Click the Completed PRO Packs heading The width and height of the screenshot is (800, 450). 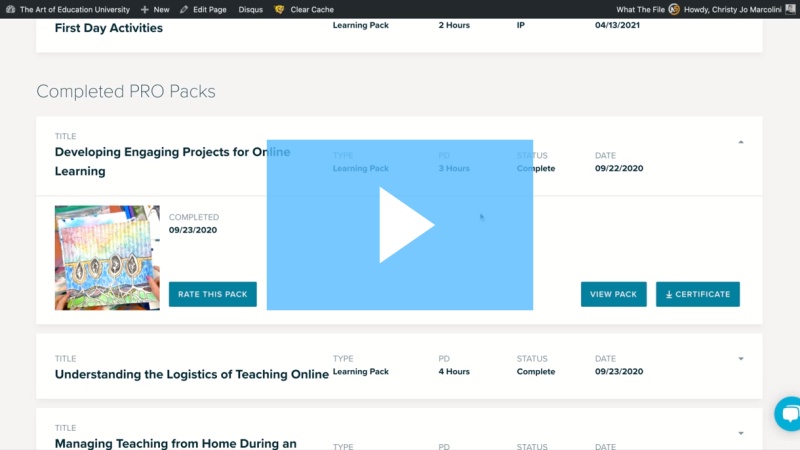(x=126, y=91)
